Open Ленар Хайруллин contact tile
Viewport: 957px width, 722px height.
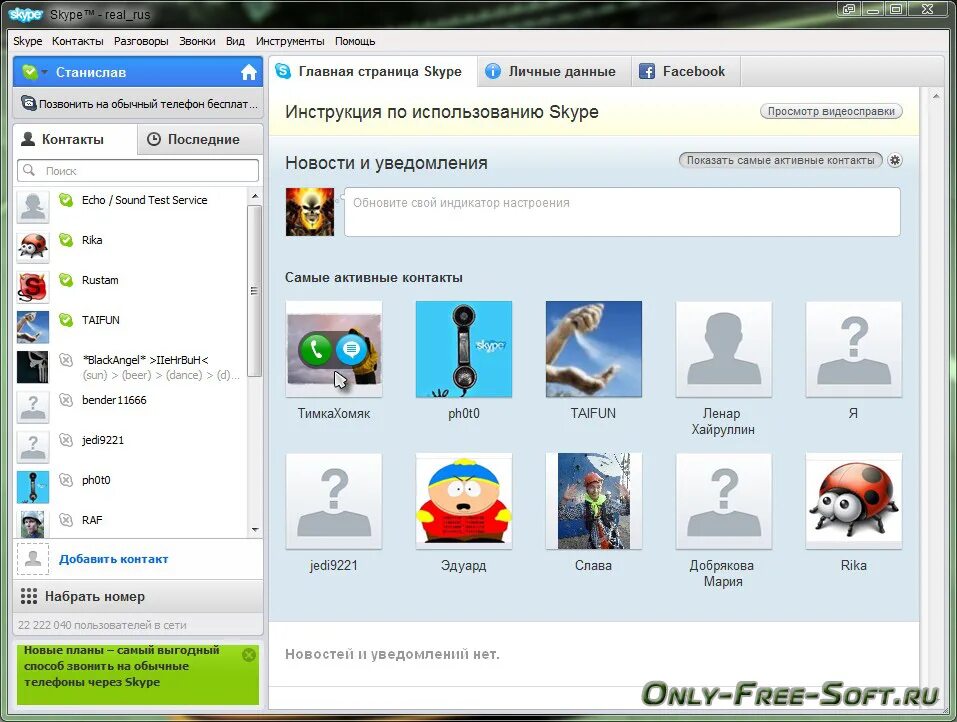pyautogui.click(x=724, y=349)
